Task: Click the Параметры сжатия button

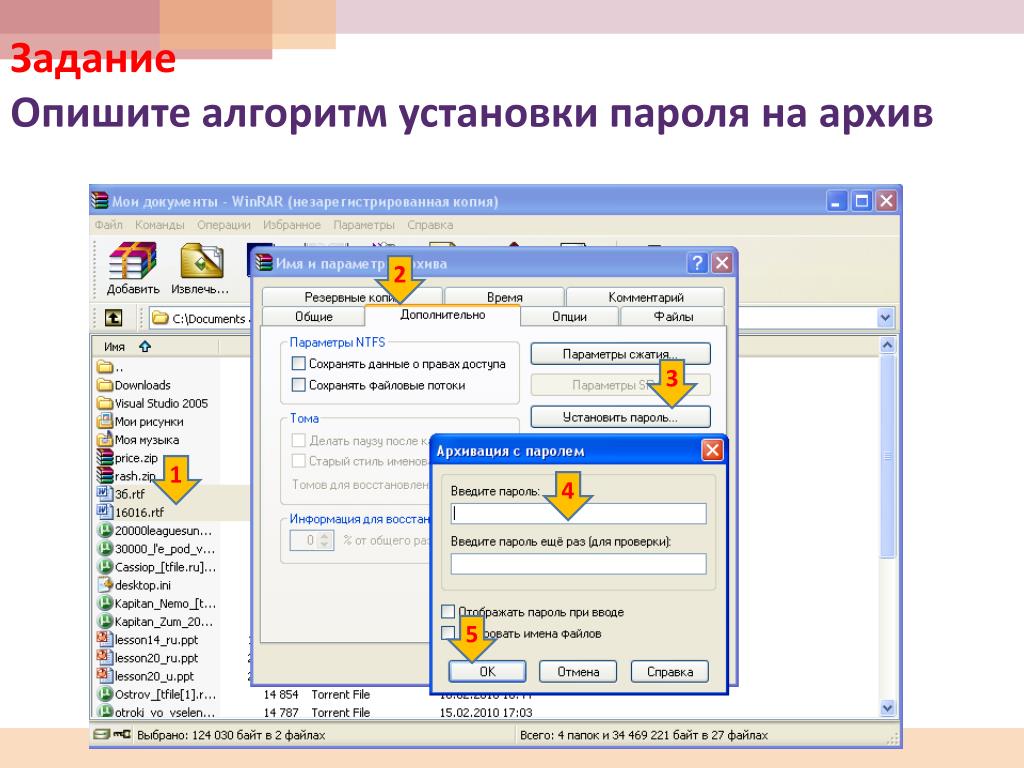Action: coord(620,354)
